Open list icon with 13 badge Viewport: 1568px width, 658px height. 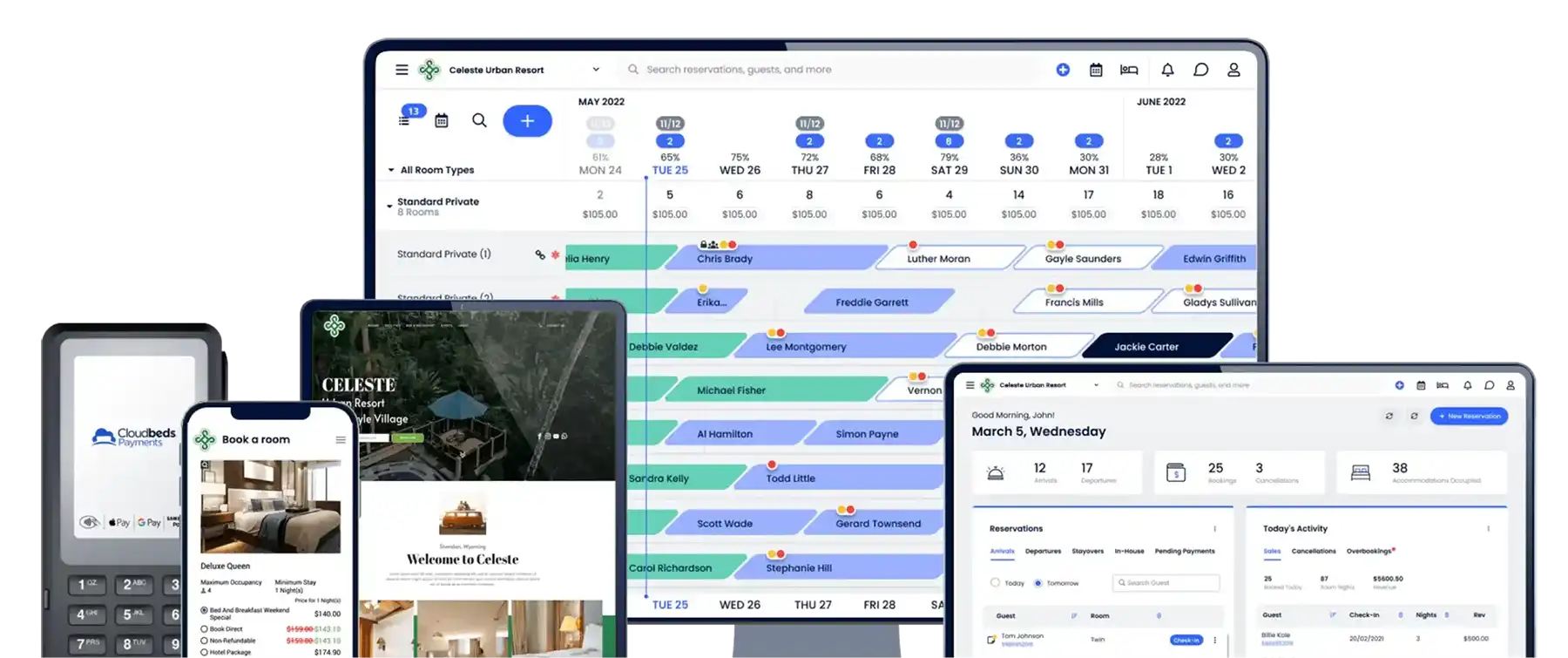[x=404, y=120]
